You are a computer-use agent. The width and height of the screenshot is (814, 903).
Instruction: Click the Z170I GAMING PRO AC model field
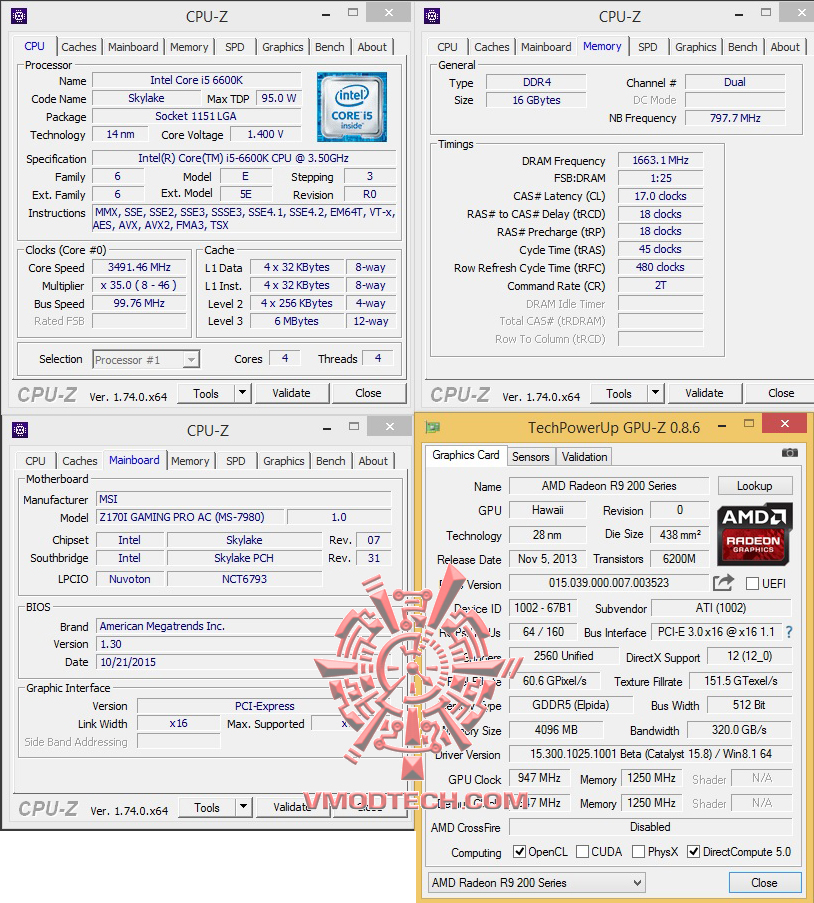[x=190, y=517]
